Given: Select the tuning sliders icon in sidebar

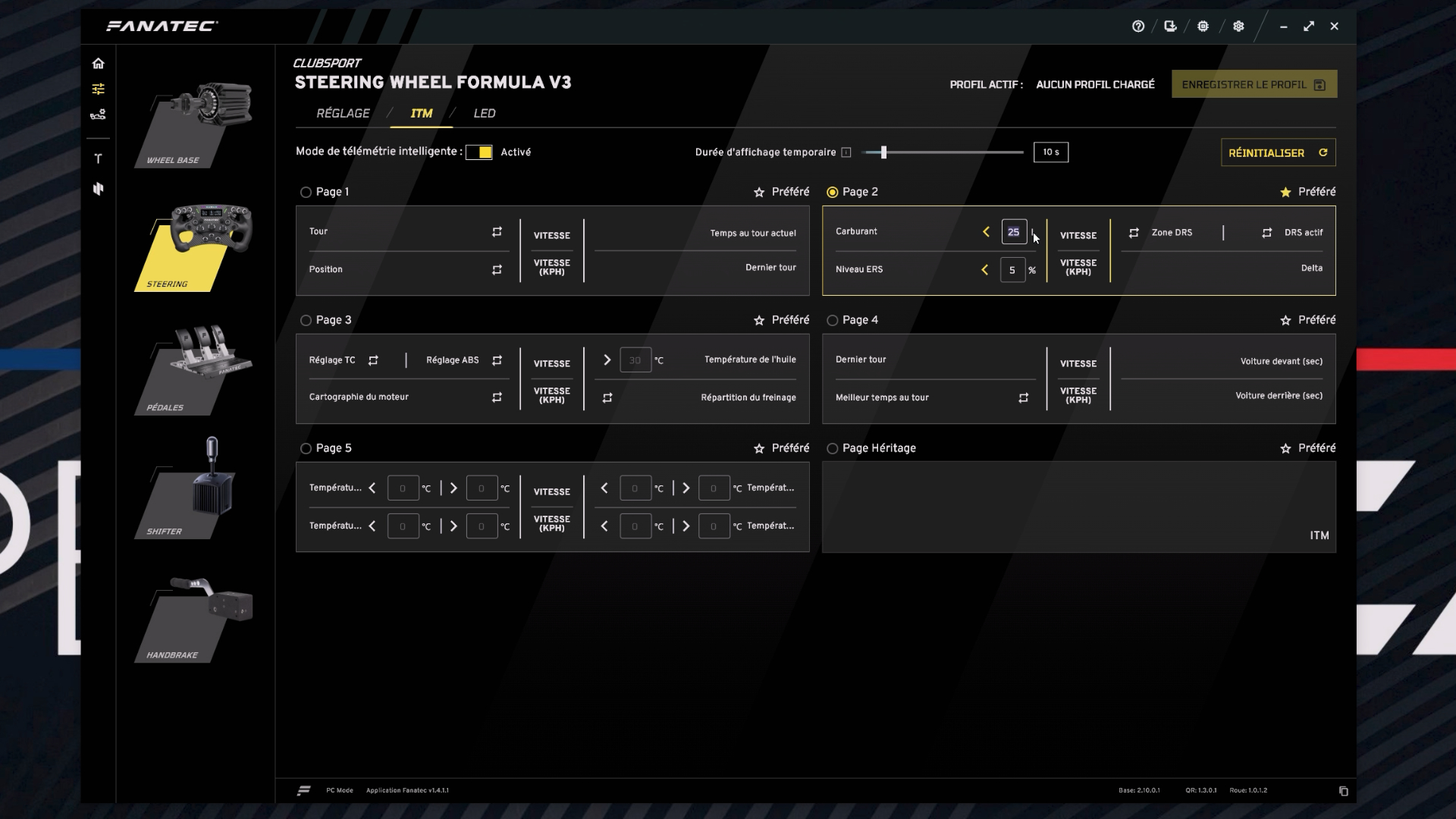Looking at the screenshot, I should point(99,89).
